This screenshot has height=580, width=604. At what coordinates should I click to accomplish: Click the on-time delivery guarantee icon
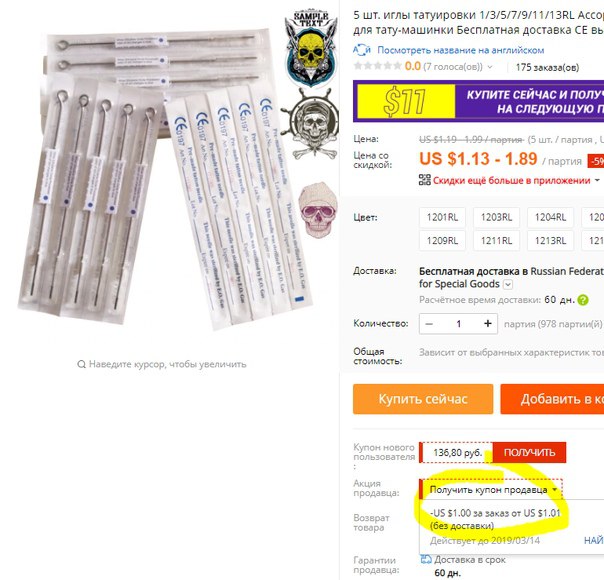coord(426,560)
